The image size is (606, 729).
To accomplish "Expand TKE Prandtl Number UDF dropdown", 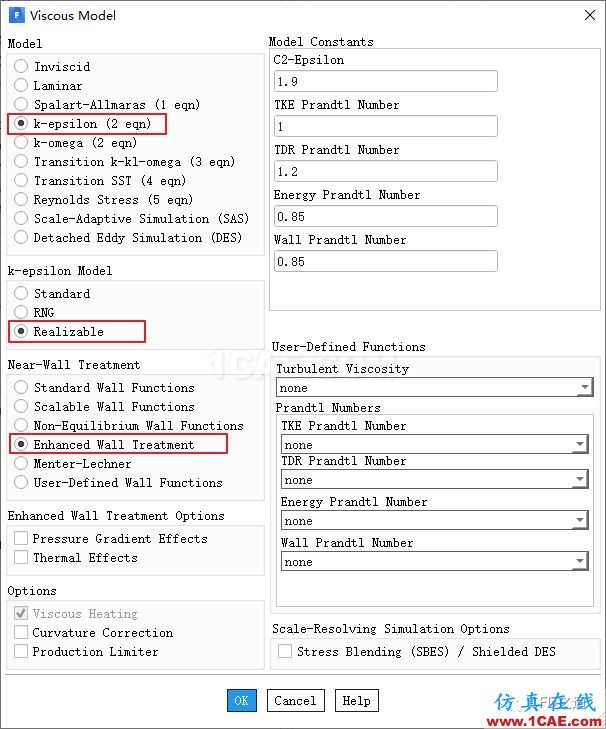I will click(x=434, y=444).
